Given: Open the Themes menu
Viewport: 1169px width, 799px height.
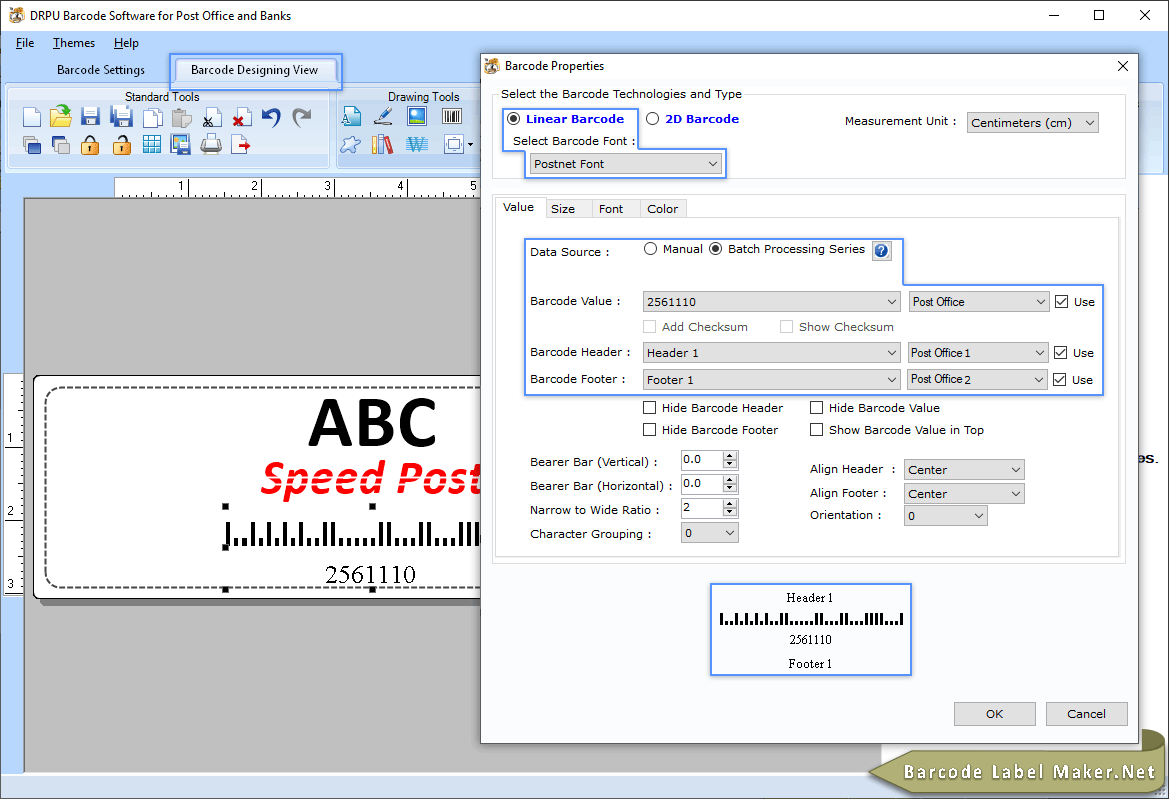Looking at the screenshot, I should (74, 43).
